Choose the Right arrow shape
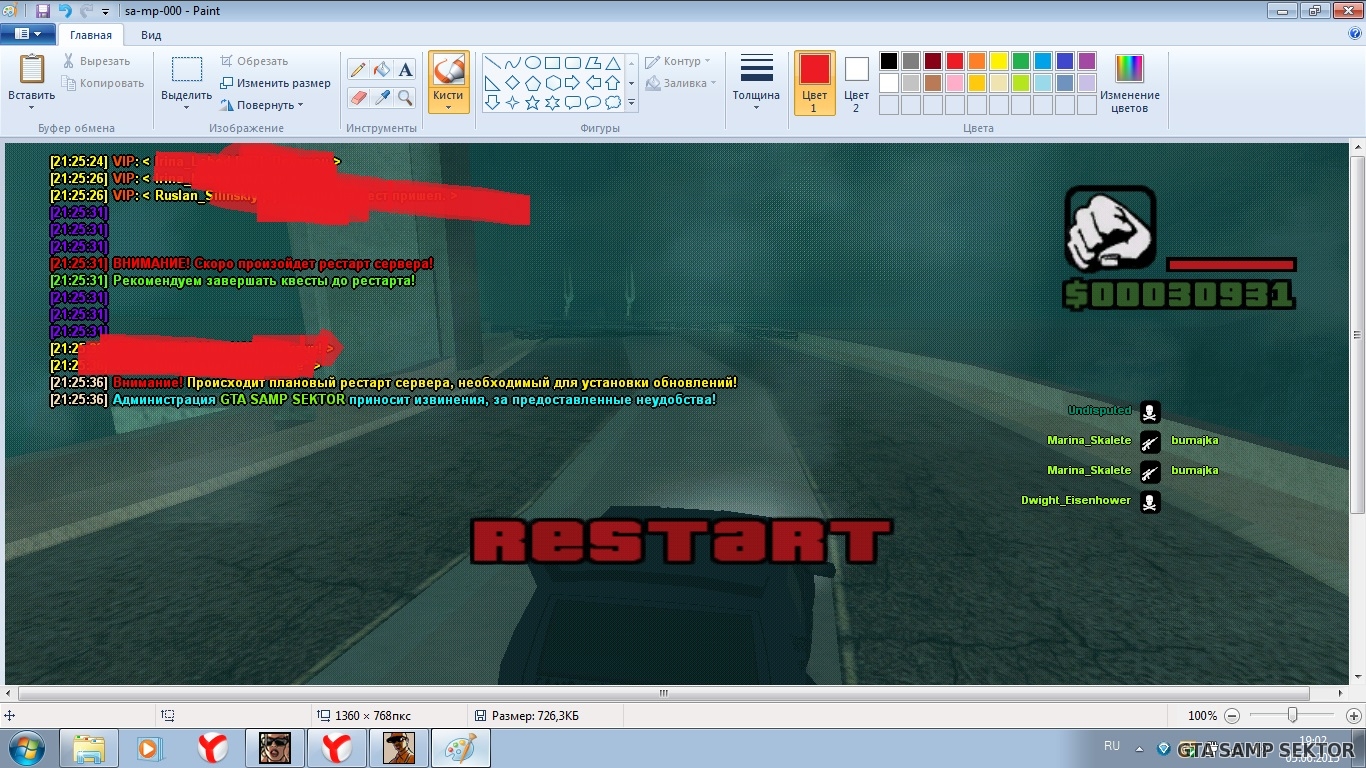 (x=573, y=82)
